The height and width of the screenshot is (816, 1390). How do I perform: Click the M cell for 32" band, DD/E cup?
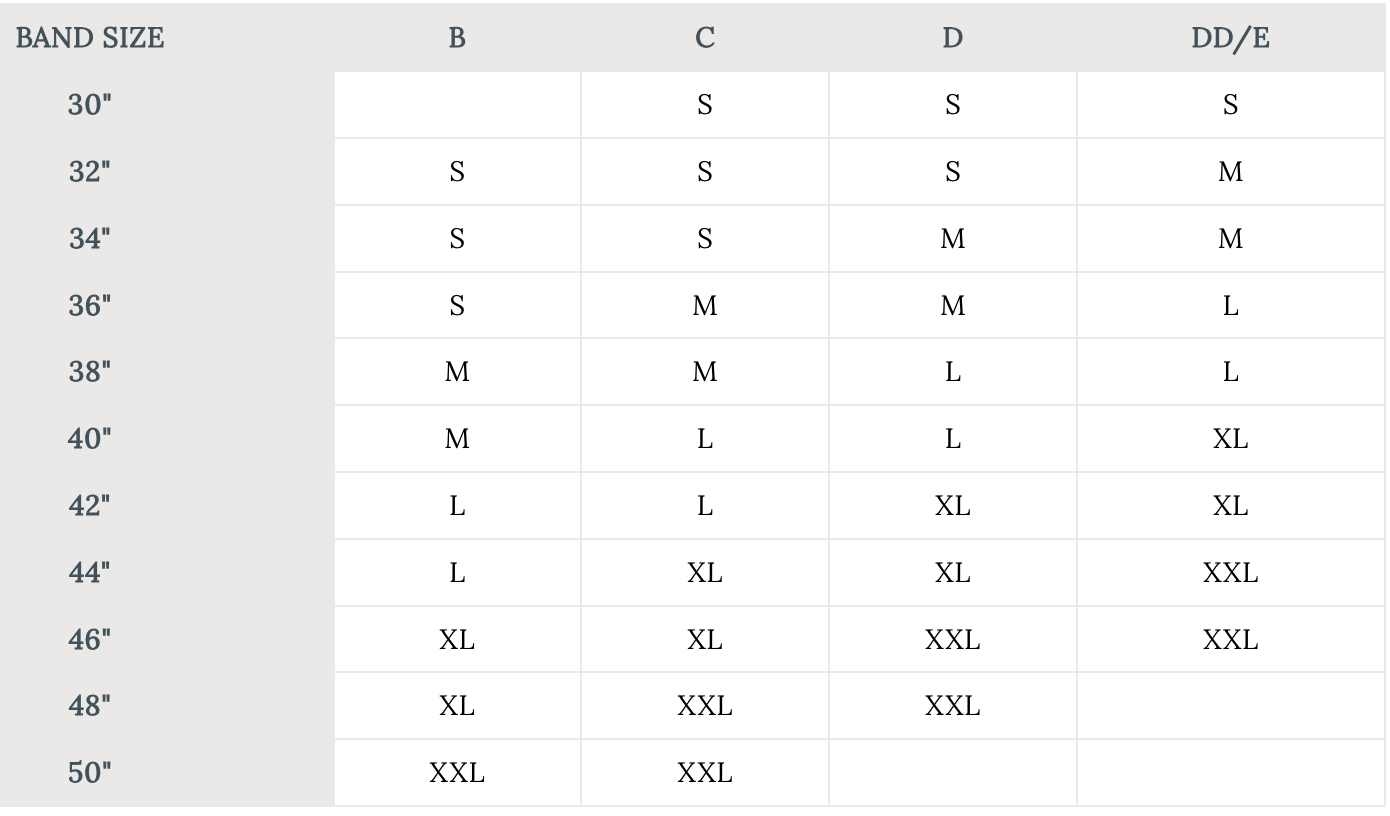coord(1230,172)
